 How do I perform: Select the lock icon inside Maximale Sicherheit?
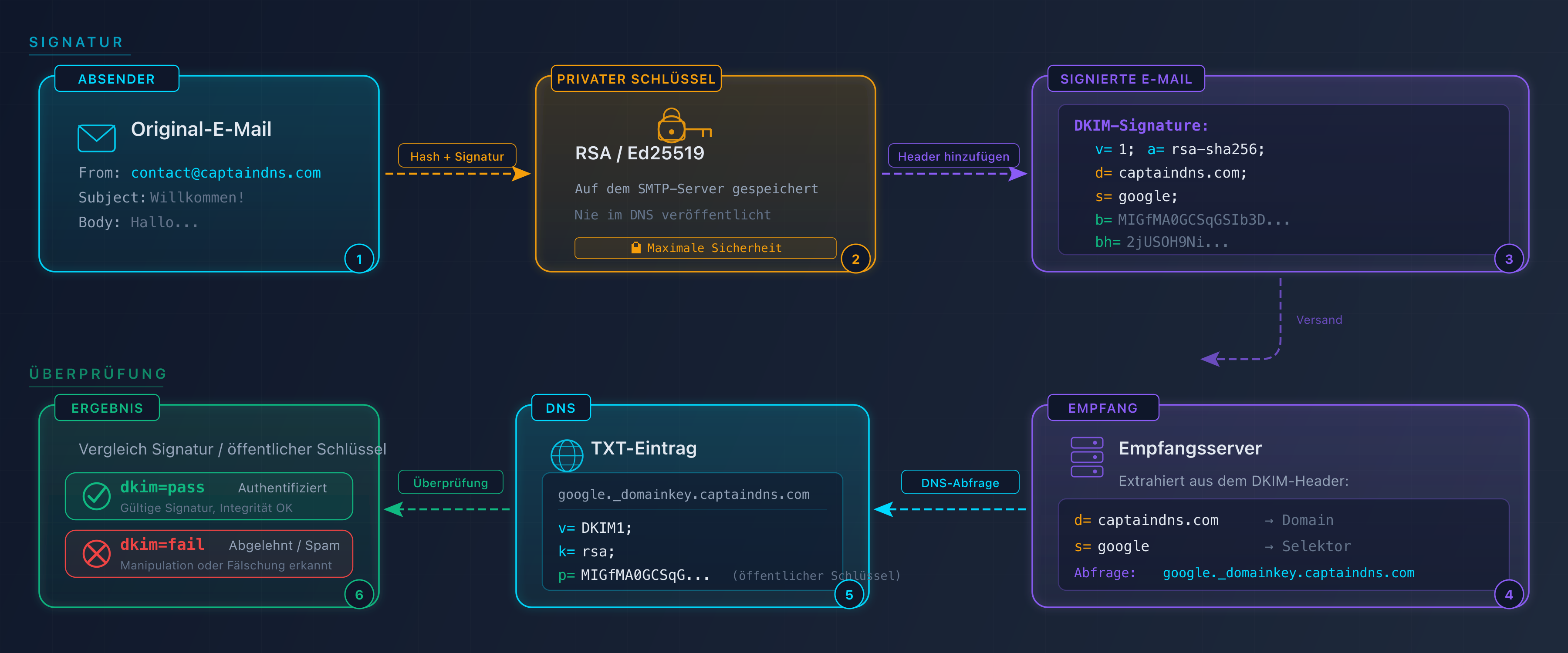pos(635,247)
